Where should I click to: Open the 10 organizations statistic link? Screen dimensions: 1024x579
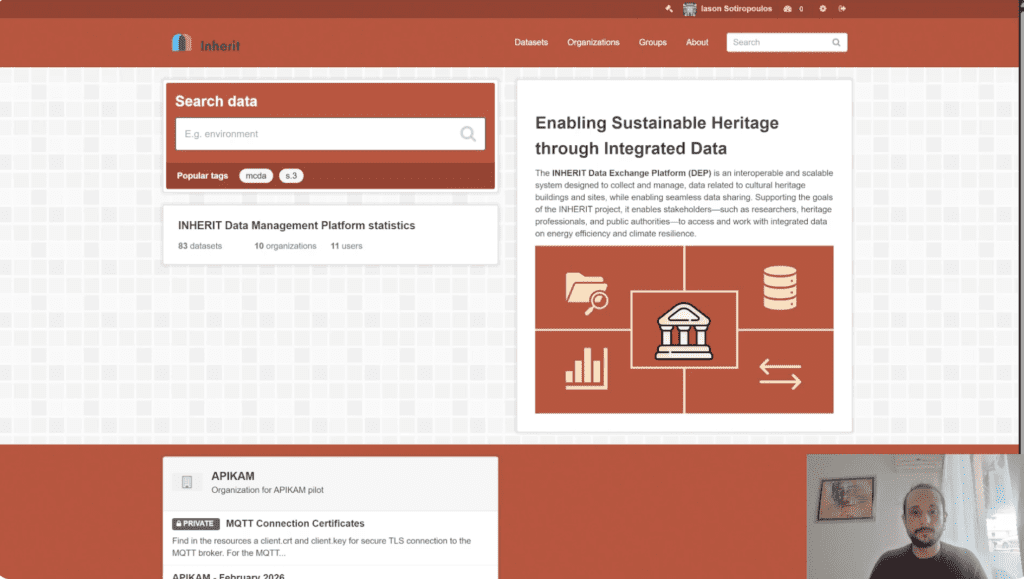[x=285, y=246]
